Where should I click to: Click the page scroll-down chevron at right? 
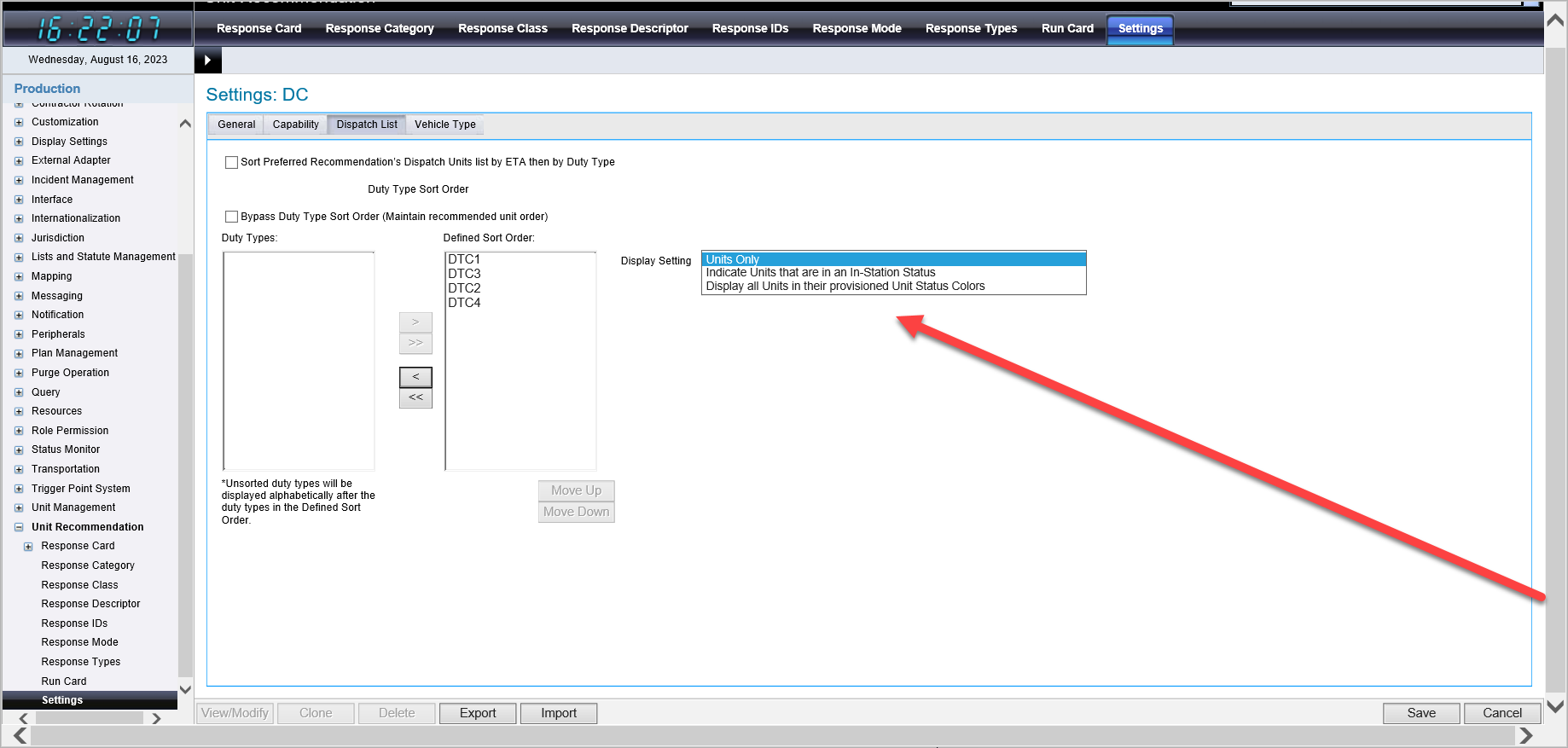1555,706
